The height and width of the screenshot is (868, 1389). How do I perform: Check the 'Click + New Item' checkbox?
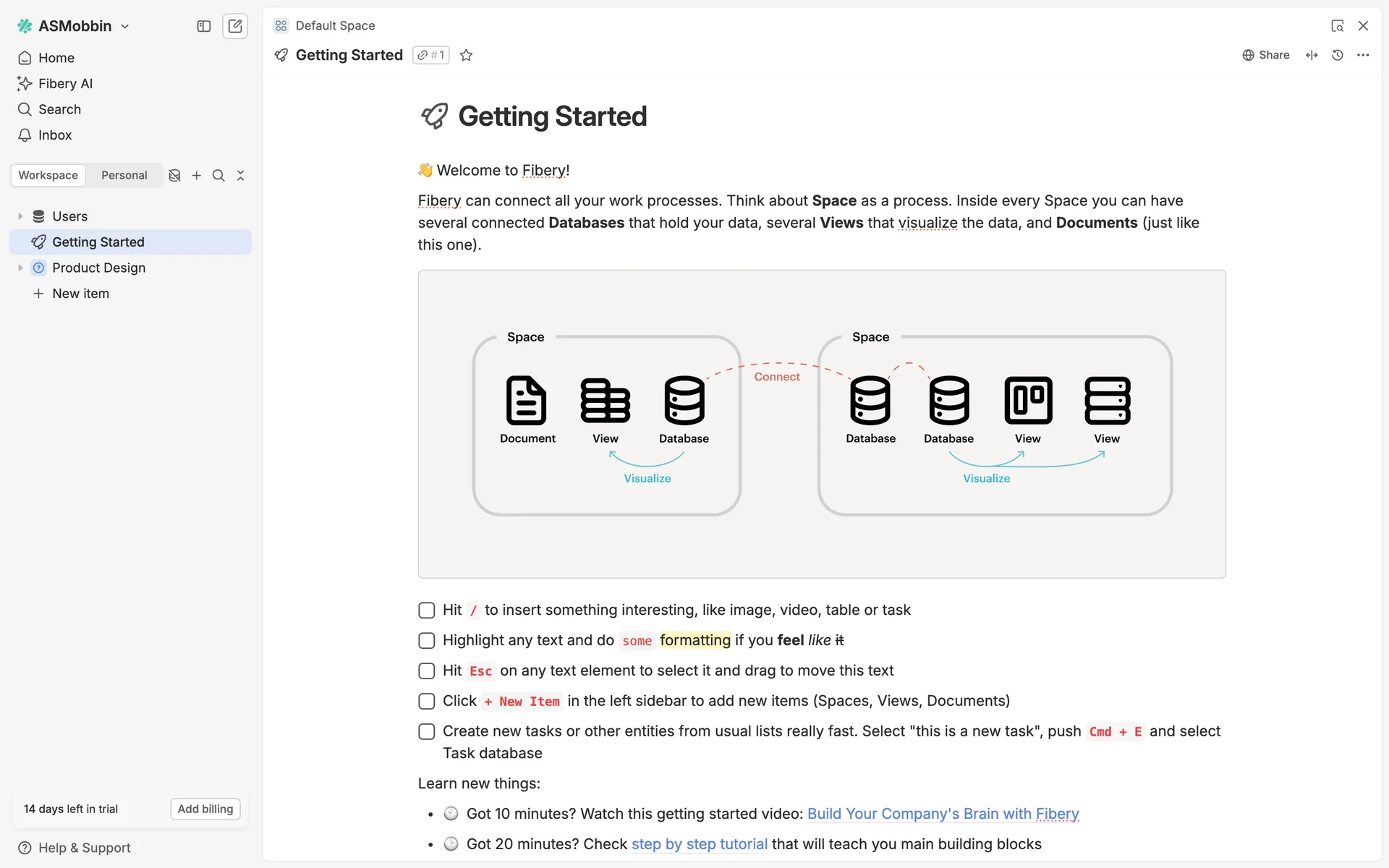coord(427,702)
